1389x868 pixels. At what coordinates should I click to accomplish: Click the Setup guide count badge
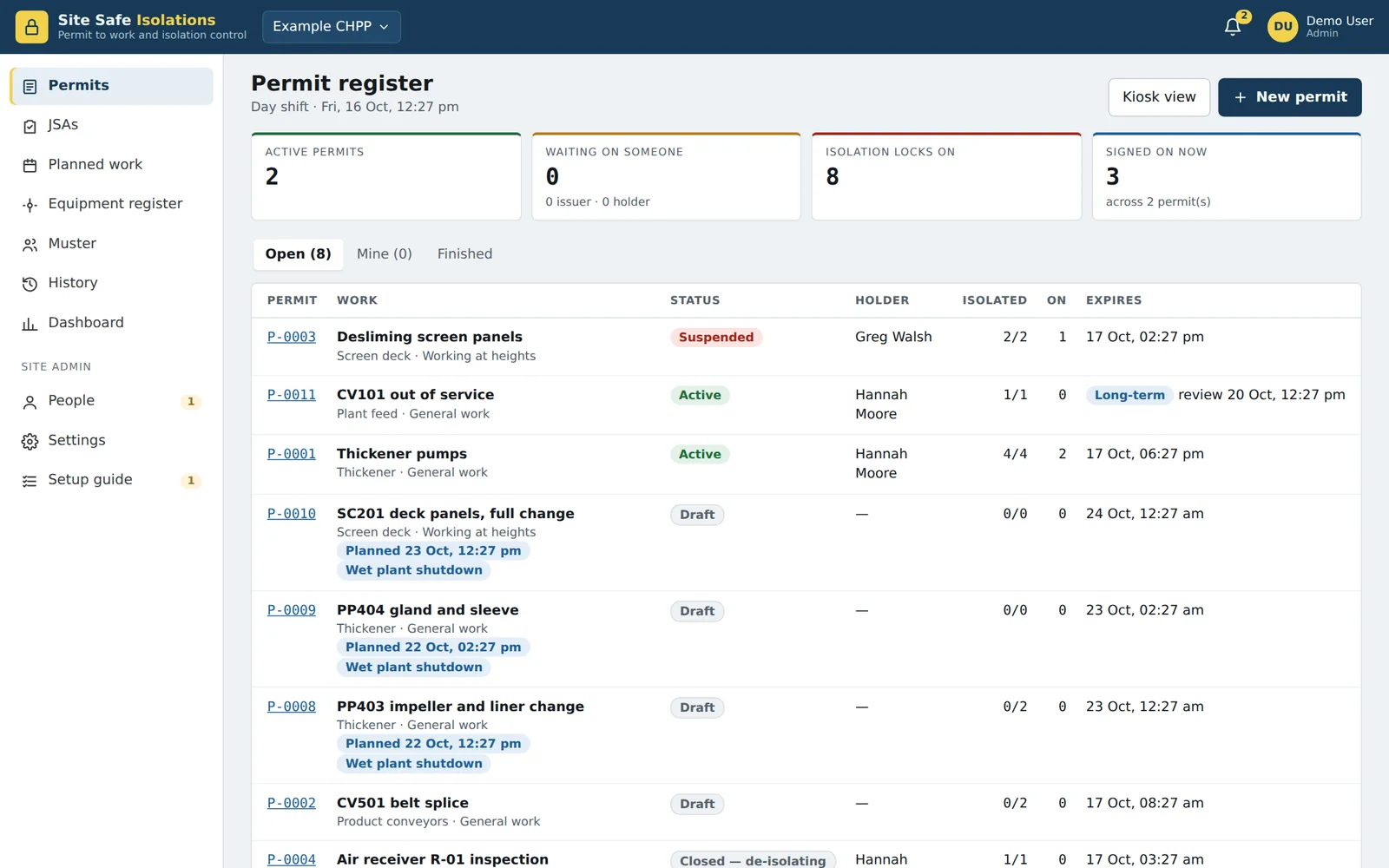(x=191, y=481)
